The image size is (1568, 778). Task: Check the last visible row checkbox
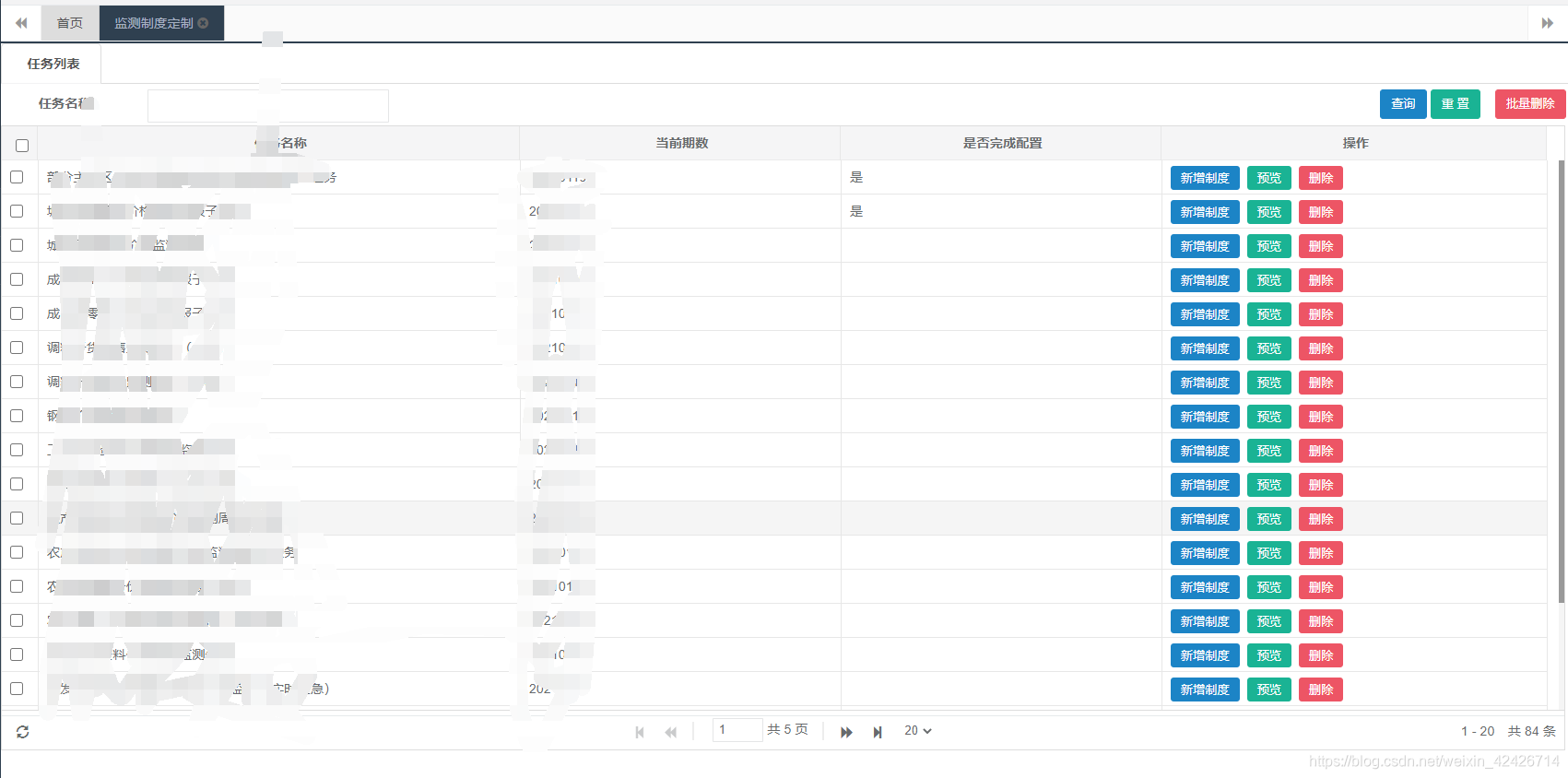click(17, 689)
